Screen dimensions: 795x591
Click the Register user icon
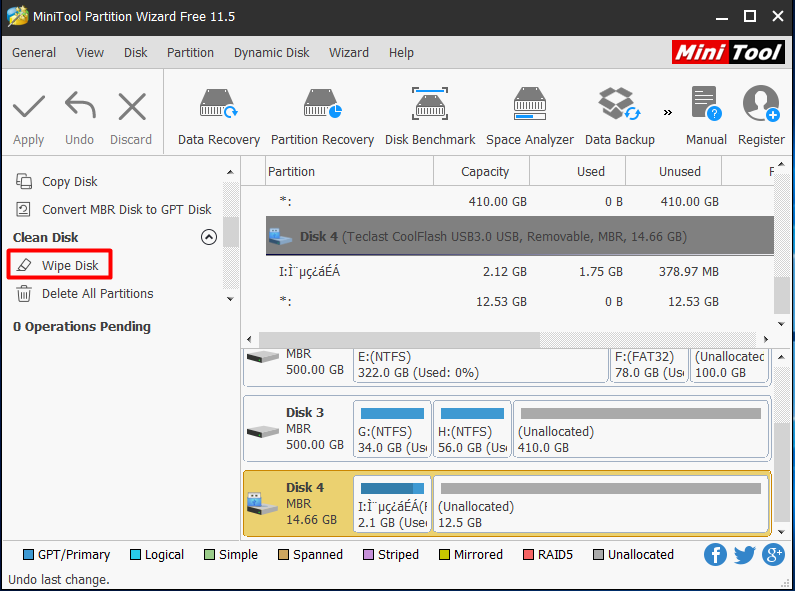[x=761, y=104]
